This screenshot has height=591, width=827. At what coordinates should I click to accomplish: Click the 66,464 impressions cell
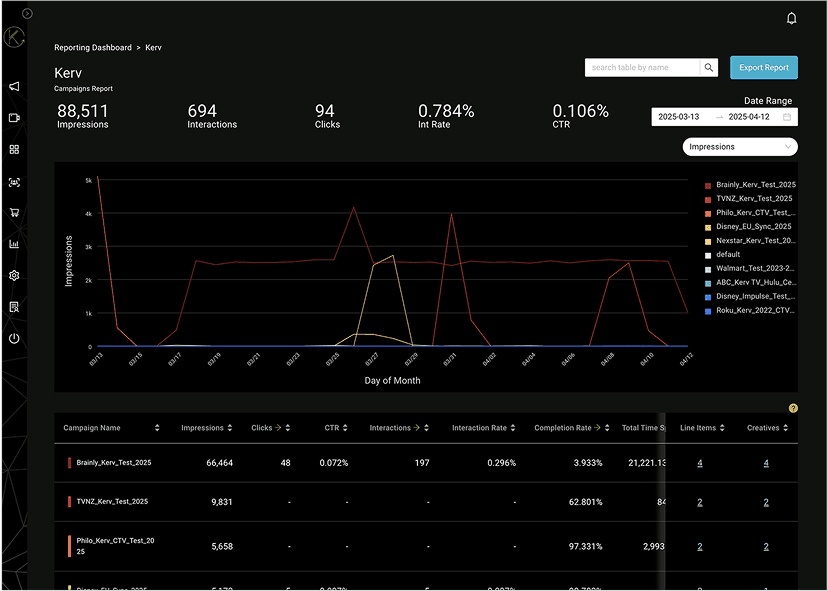click(x=219, y=463)
